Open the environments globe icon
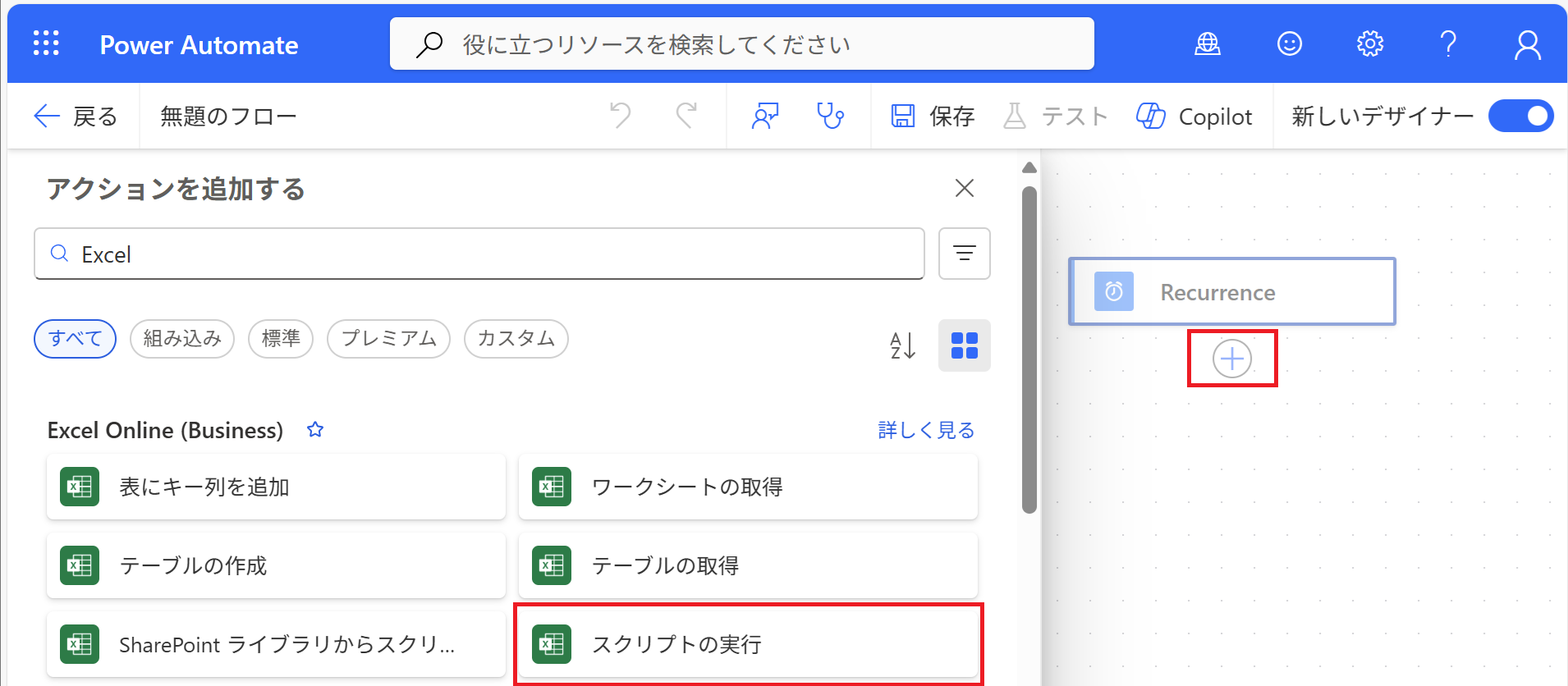The image size is (1568, 686). tap(1207, 43)
